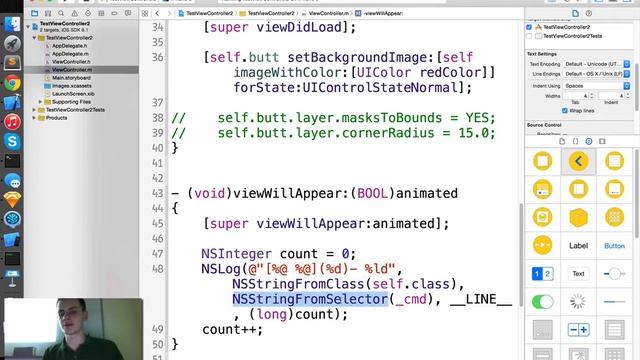
Task: Go forward in editor history
Action: 169,13
